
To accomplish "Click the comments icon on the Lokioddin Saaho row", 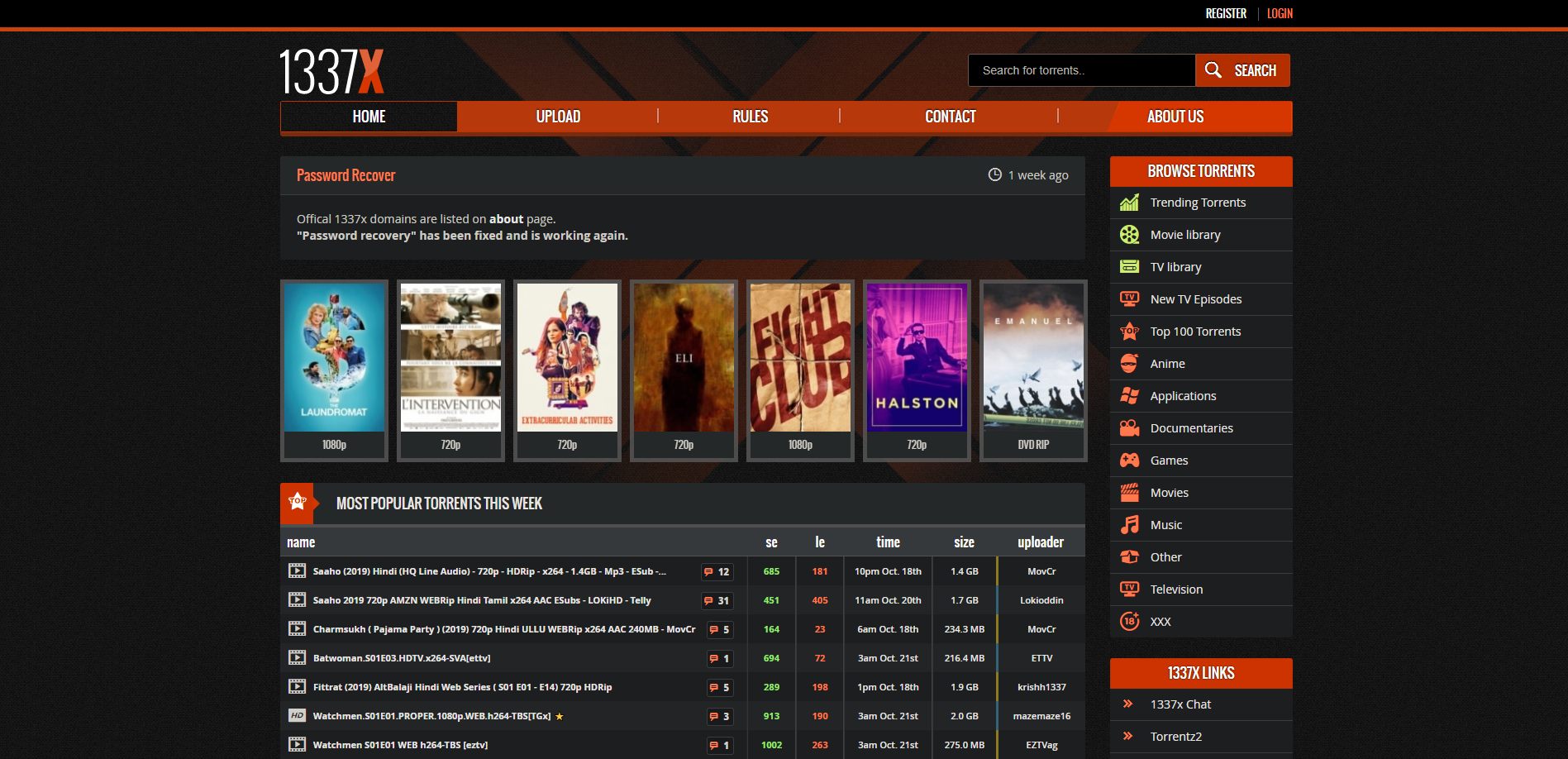I will 708,601.
